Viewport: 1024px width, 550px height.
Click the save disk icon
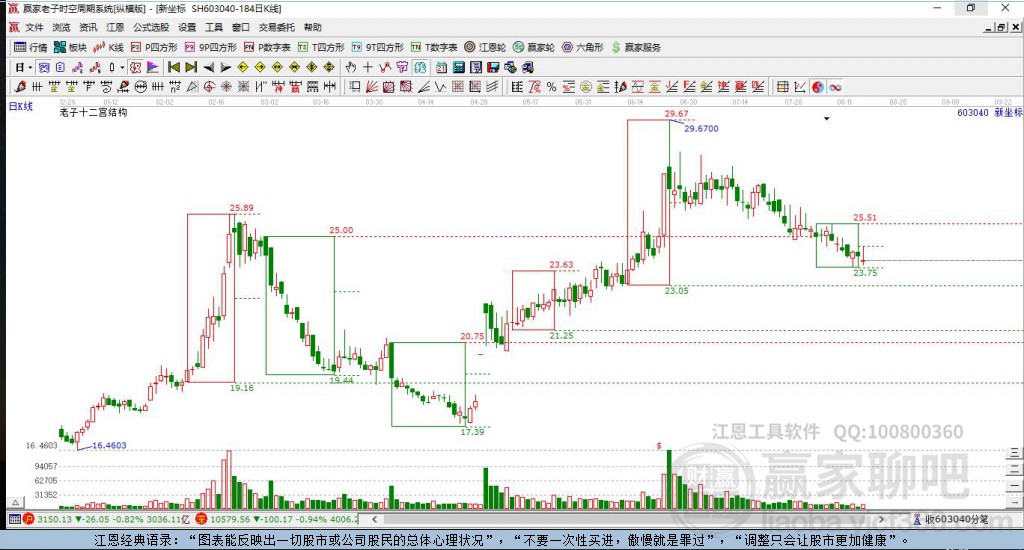click(493, 67)
